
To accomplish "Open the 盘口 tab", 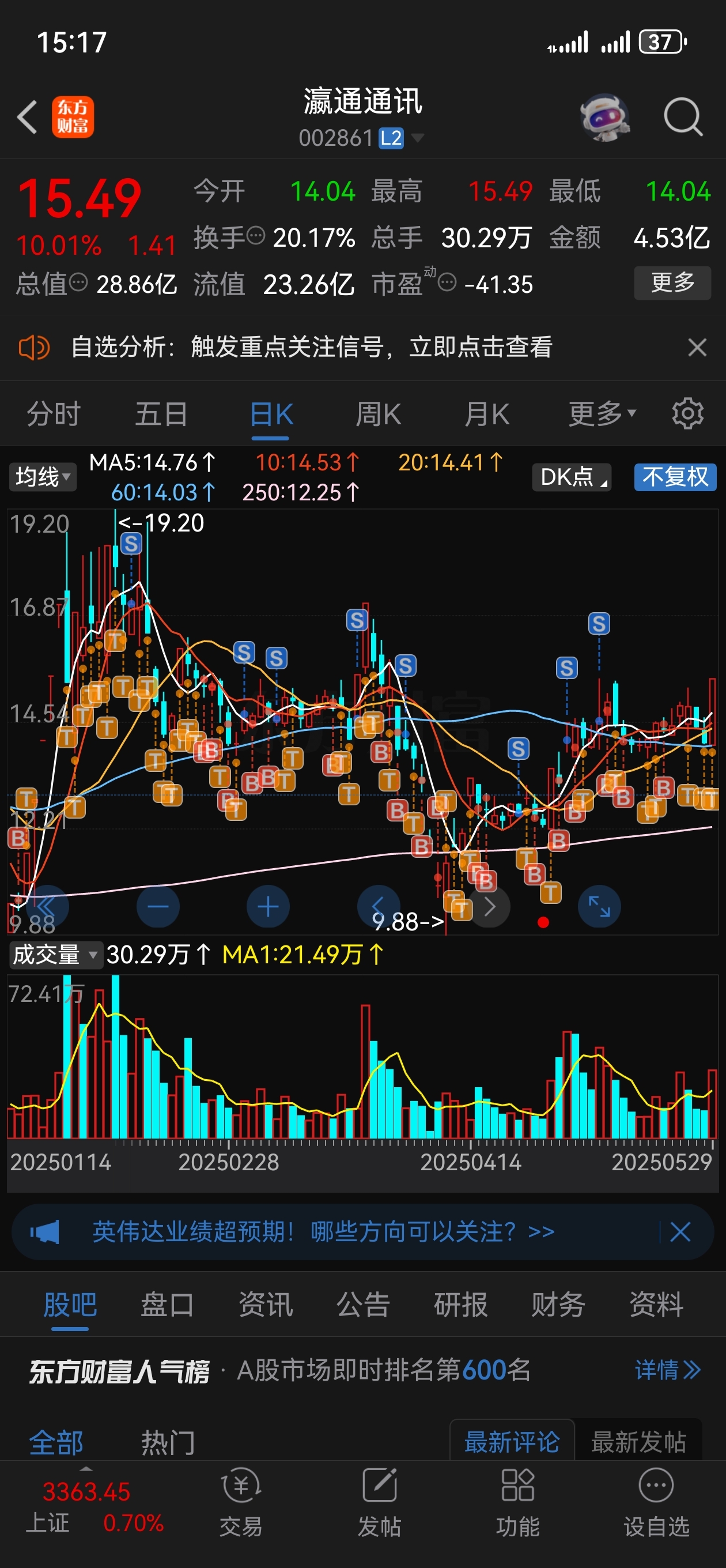I will (x=167, y=1305).
